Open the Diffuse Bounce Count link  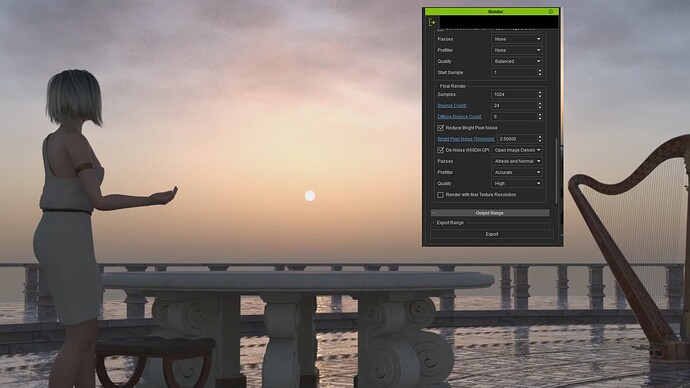(x=459, y=117)
